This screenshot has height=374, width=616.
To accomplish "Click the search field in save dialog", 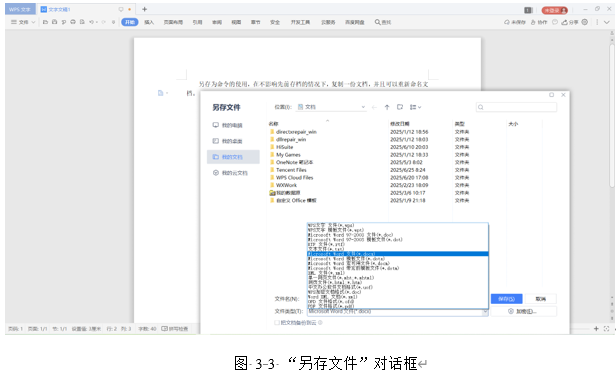I will pyautogui.click(x=516, y=107).
